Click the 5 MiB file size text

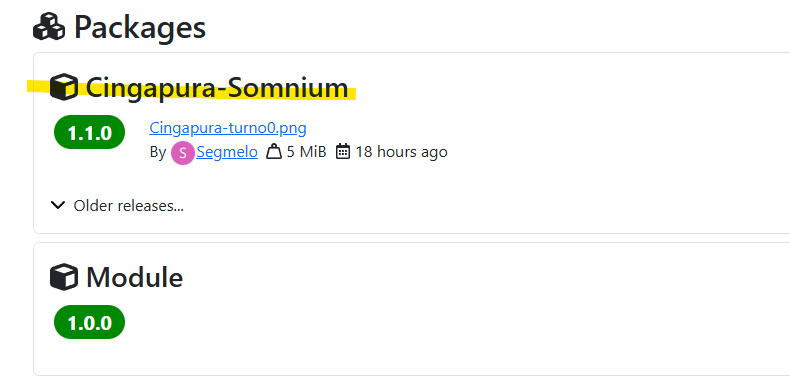pyautogui.click(x=306, y=152)
